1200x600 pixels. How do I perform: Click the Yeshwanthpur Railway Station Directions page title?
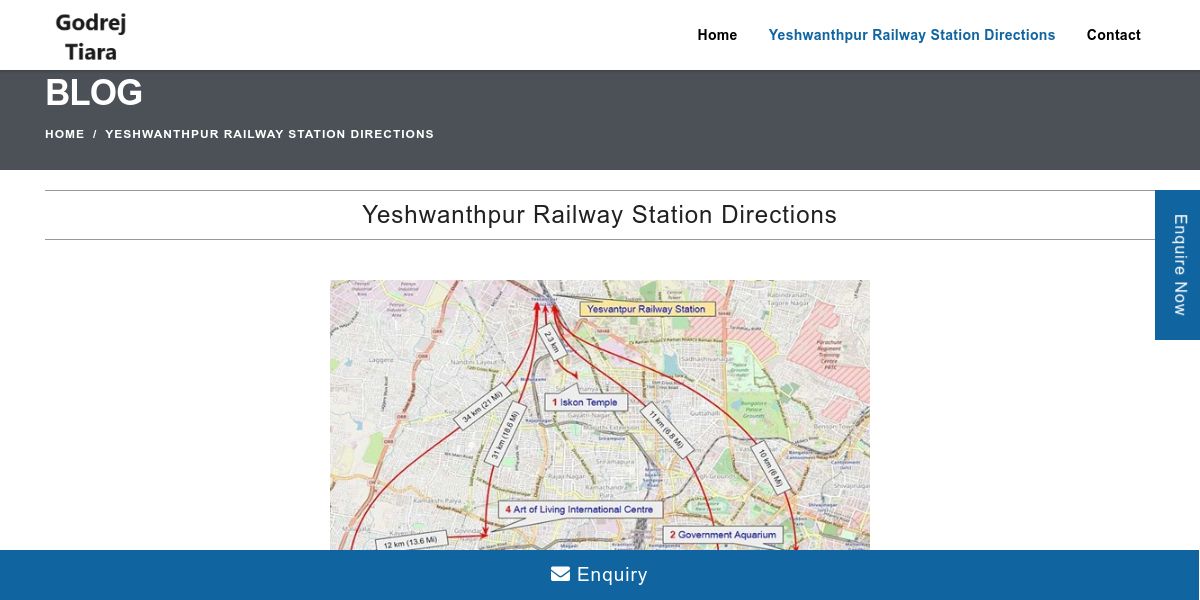(600, 215)
